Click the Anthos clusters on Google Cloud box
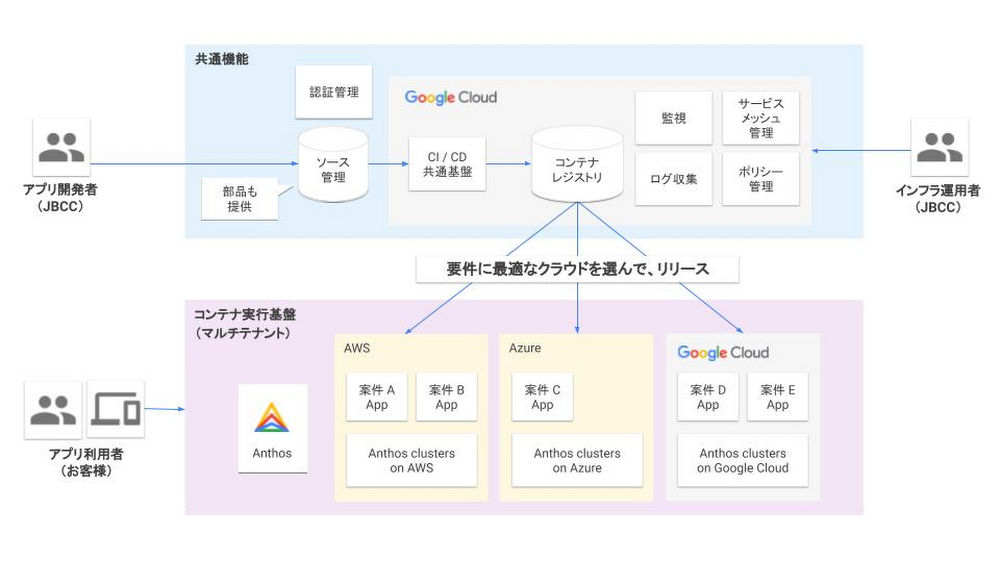Viewport: 1000px width, 562px height. coord(742,461)
